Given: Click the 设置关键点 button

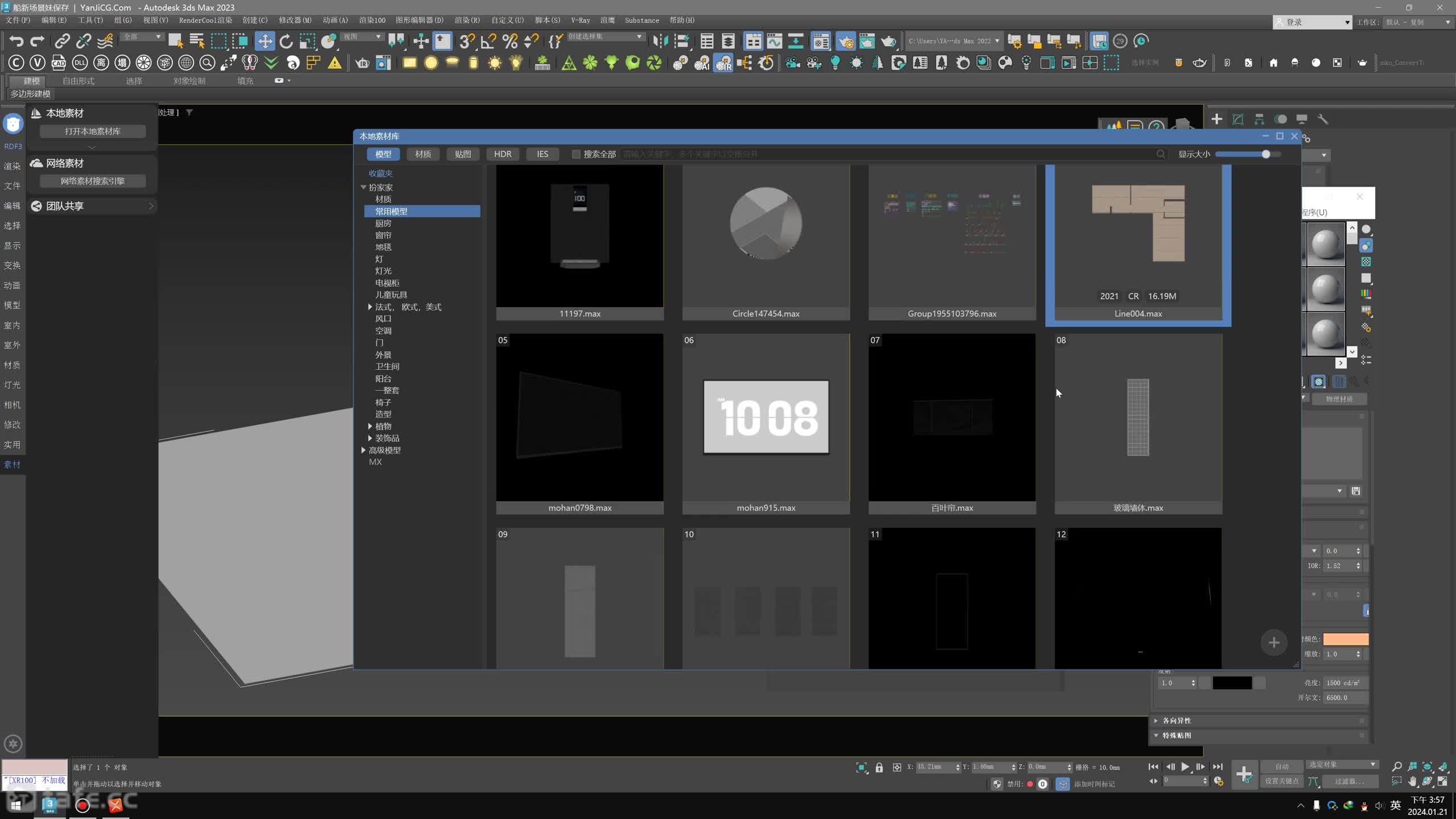Looking at the screenshot, I should pyautogui.click(x=1281, y=781).
